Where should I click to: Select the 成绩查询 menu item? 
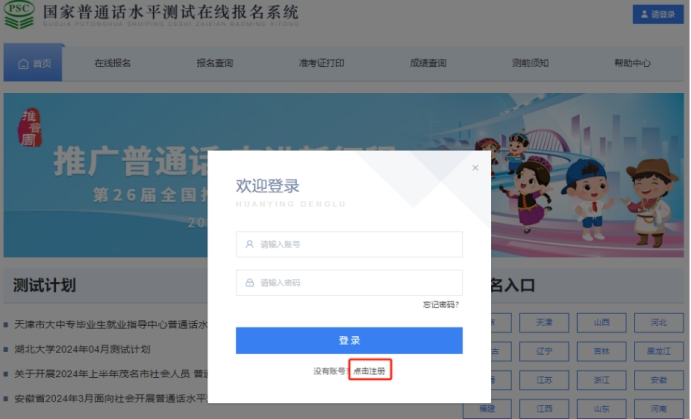pyautogui.click(x=427, y=63)
